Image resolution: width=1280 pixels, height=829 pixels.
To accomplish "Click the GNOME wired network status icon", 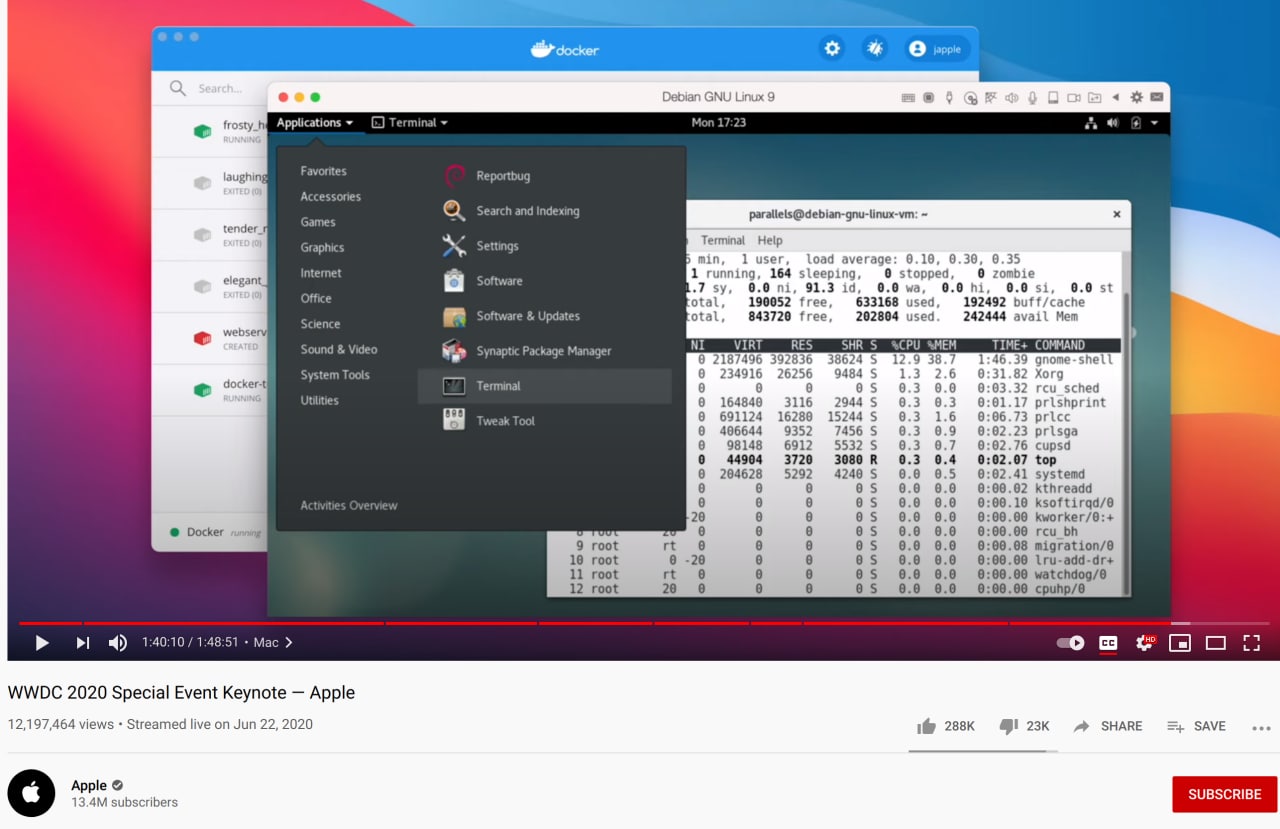I will click(1091, 123).
